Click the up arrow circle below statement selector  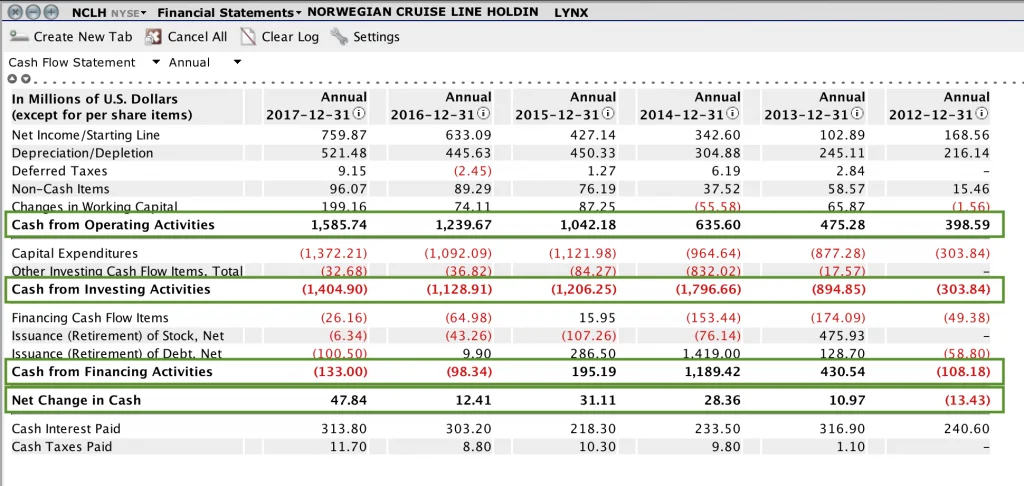pos(12,79)
